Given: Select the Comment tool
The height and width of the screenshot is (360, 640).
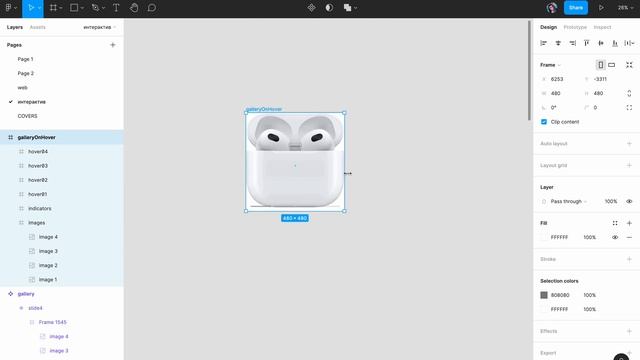Looking at the screenshot, I should [x=151, y=8].
